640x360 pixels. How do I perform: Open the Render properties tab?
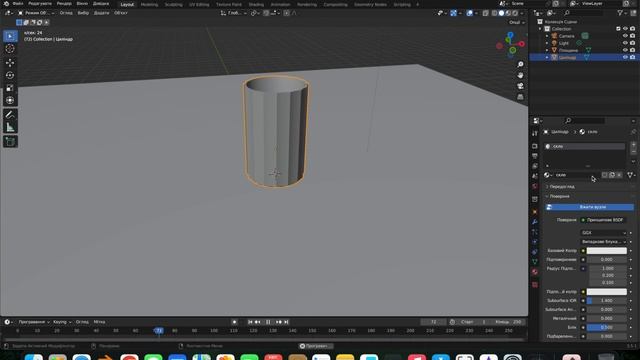[x=535, y=146]
